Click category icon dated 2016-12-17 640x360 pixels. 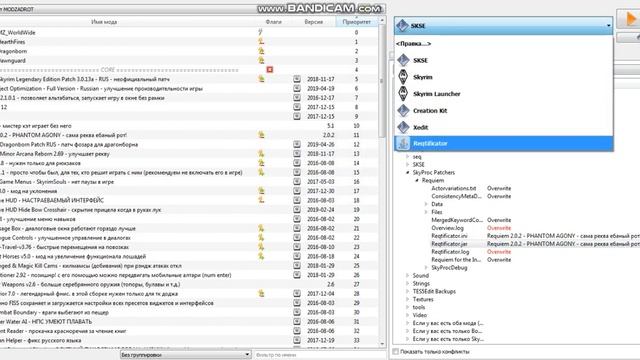pos(297,98)
